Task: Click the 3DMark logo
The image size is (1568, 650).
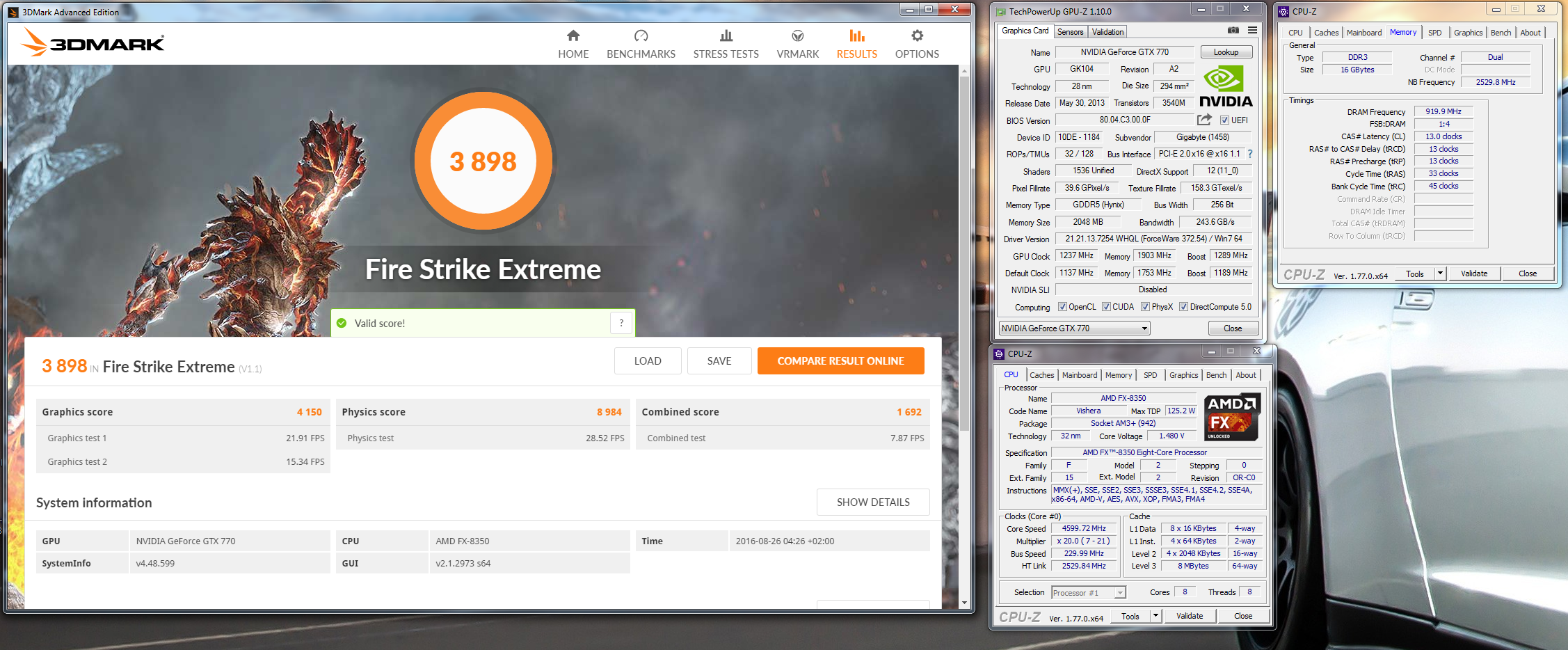Action: click(93, 42)
